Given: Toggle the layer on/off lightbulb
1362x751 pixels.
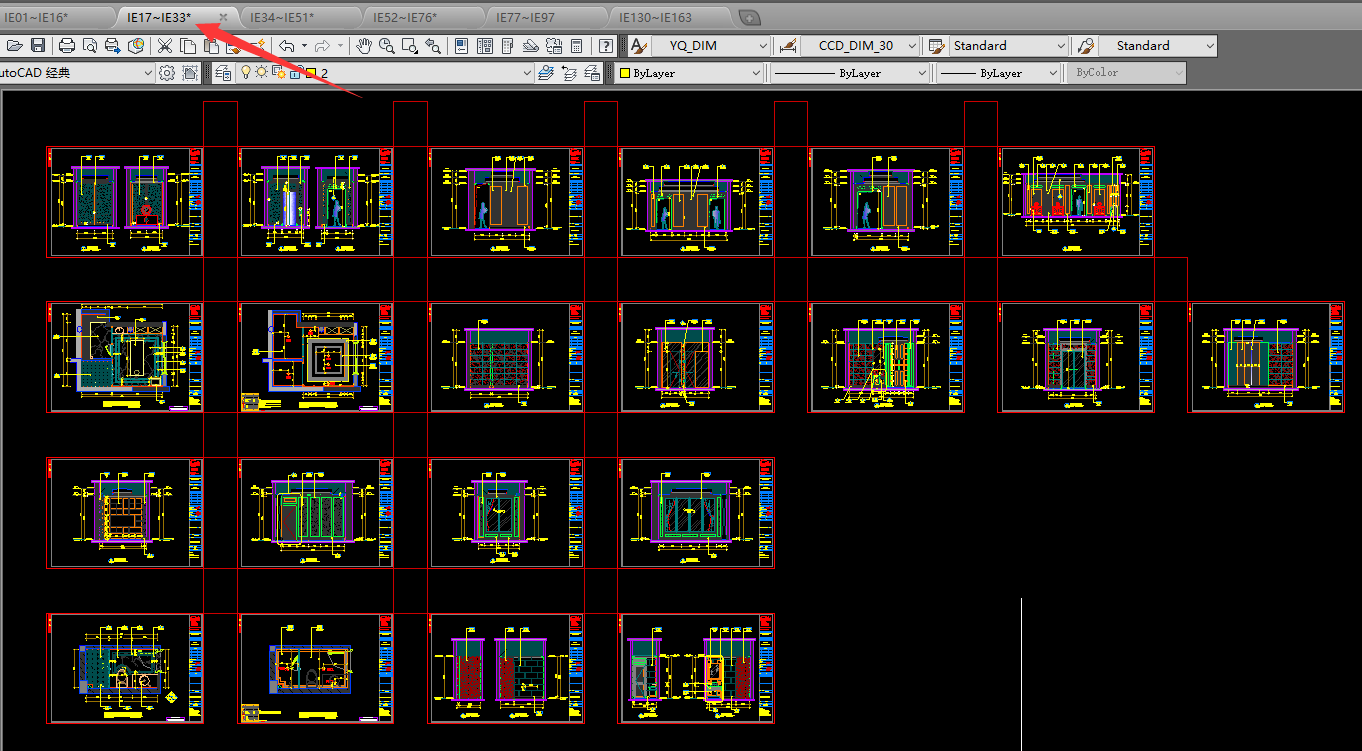Looking at the screenshot, I should [245, 73].
